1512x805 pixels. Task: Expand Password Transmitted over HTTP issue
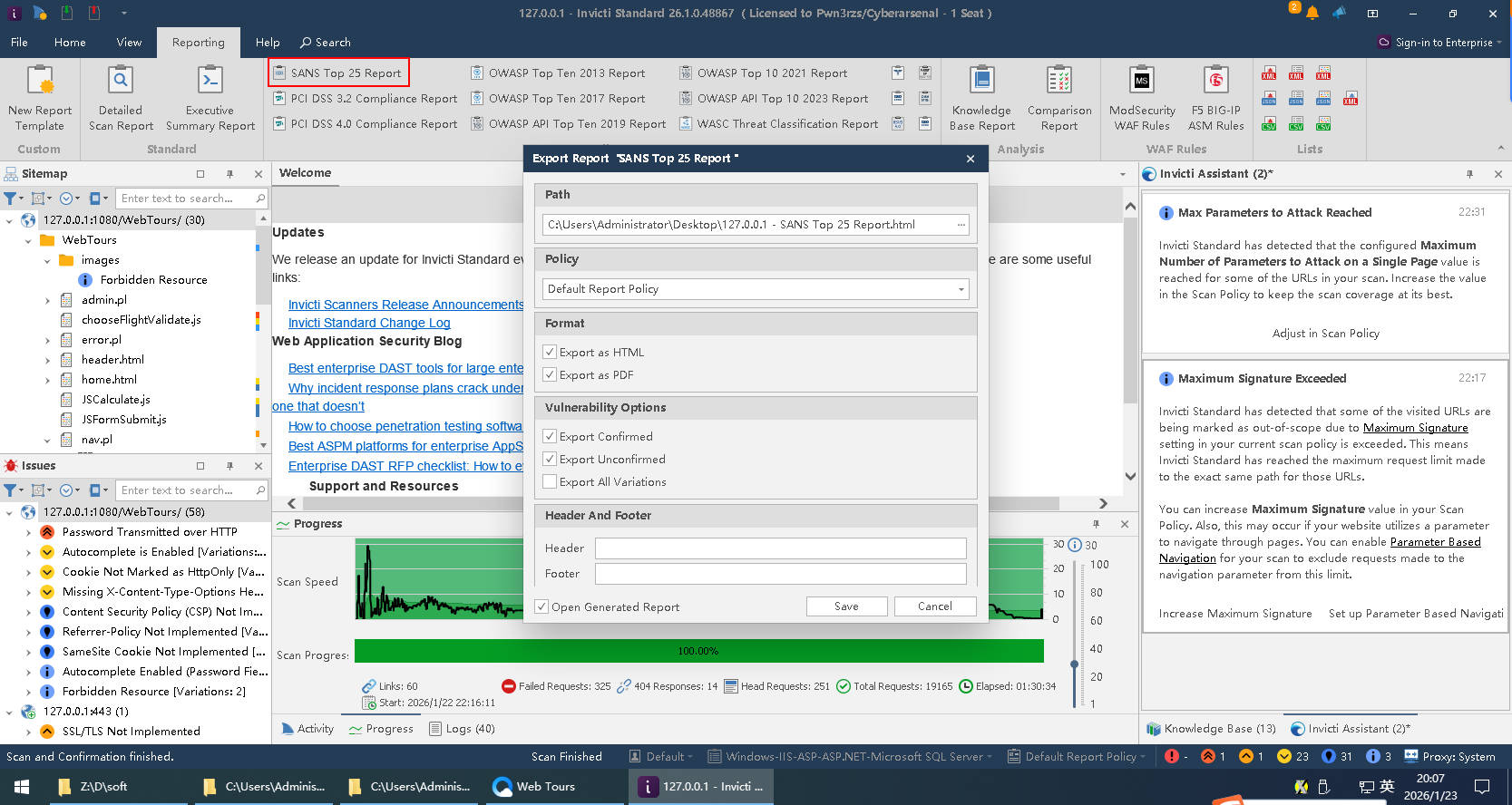tap(28, 532)
